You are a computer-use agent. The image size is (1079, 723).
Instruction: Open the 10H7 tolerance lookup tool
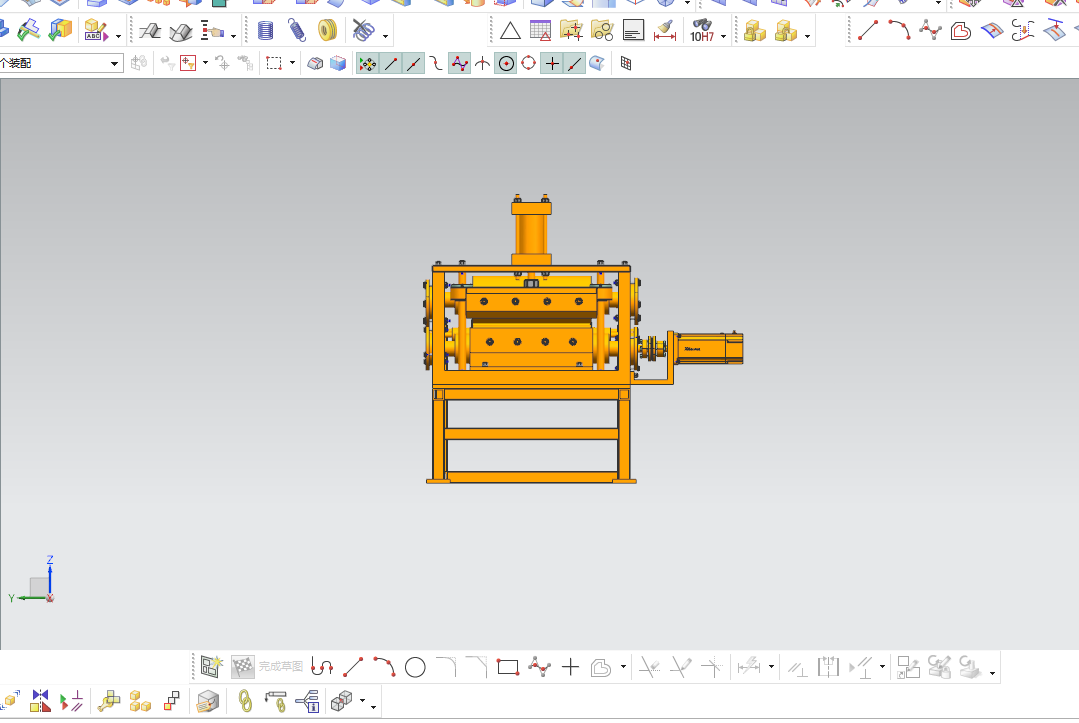(x=702, y=30)
